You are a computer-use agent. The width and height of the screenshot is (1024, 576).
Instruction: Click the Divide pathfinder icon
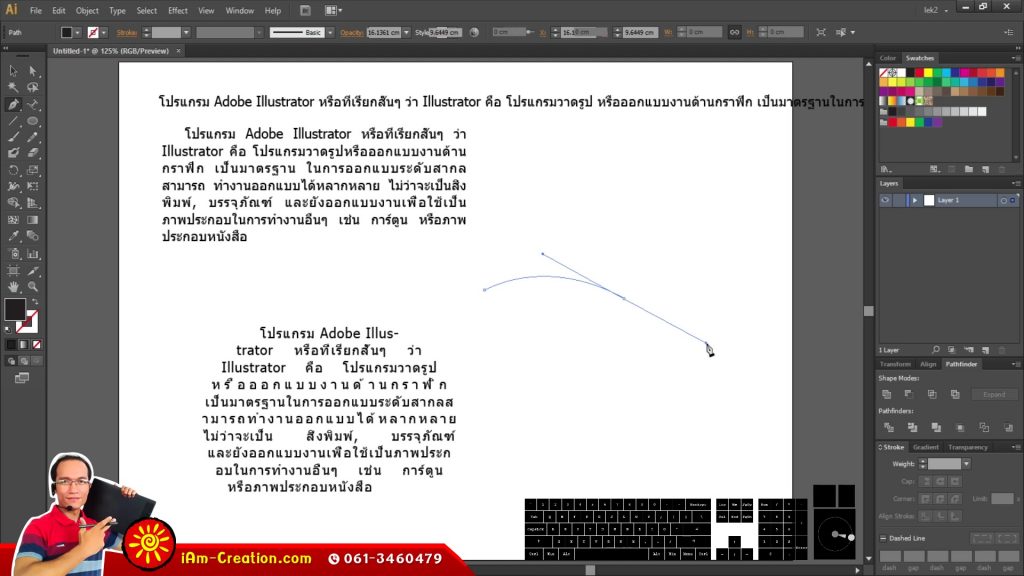coord(889,428)
